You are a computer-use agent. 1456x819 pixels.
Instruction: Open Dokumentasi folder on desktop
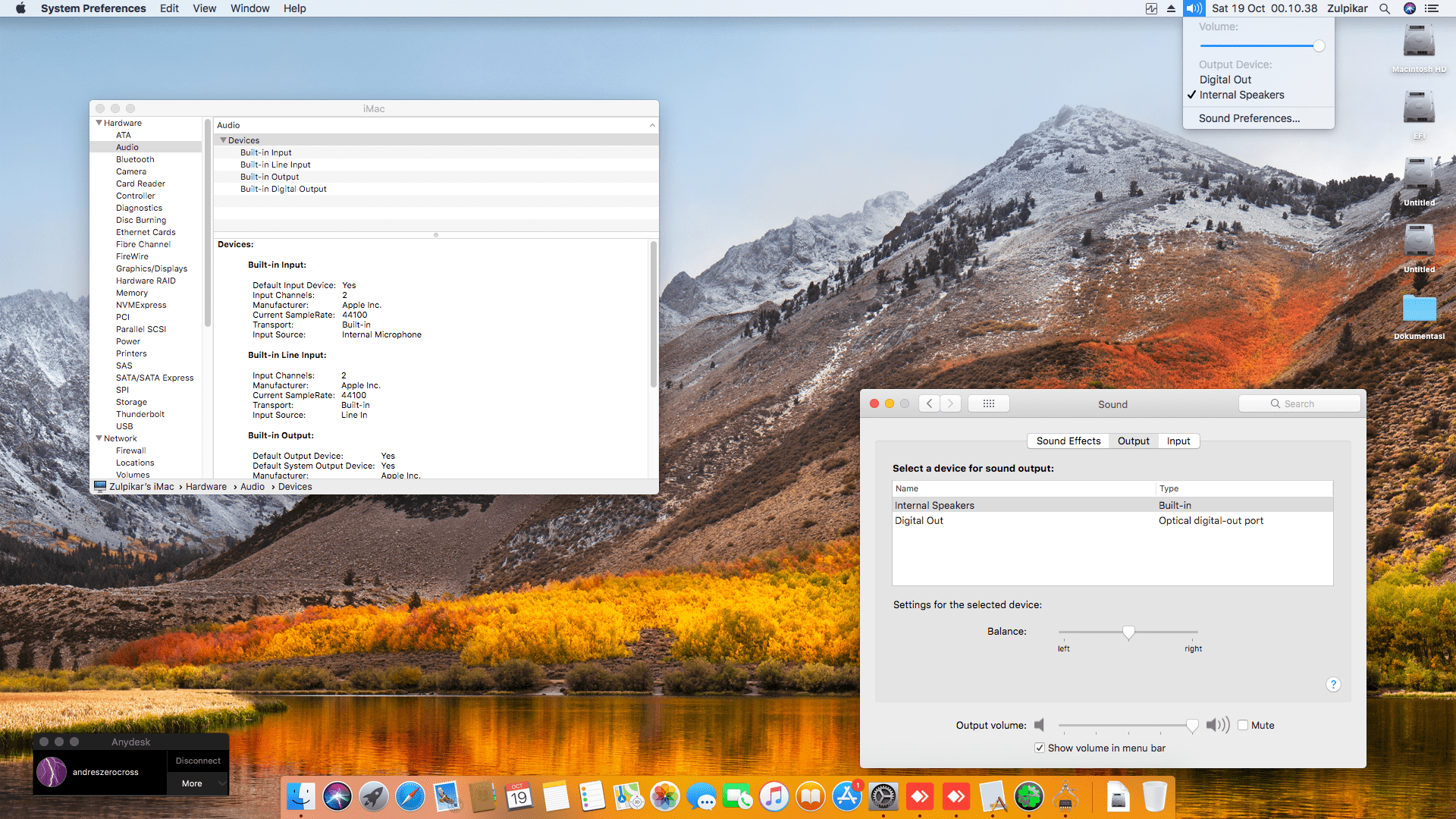click(x=1419, y=317)
